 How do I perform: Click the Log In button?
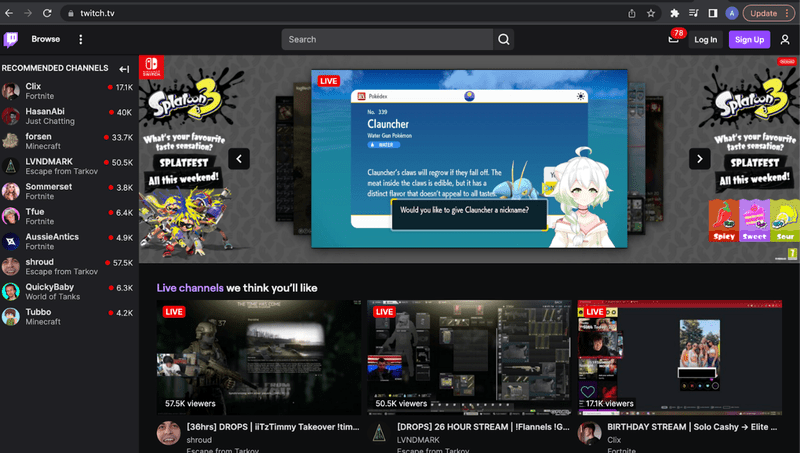pyautogui.click(x=706, y=39)
